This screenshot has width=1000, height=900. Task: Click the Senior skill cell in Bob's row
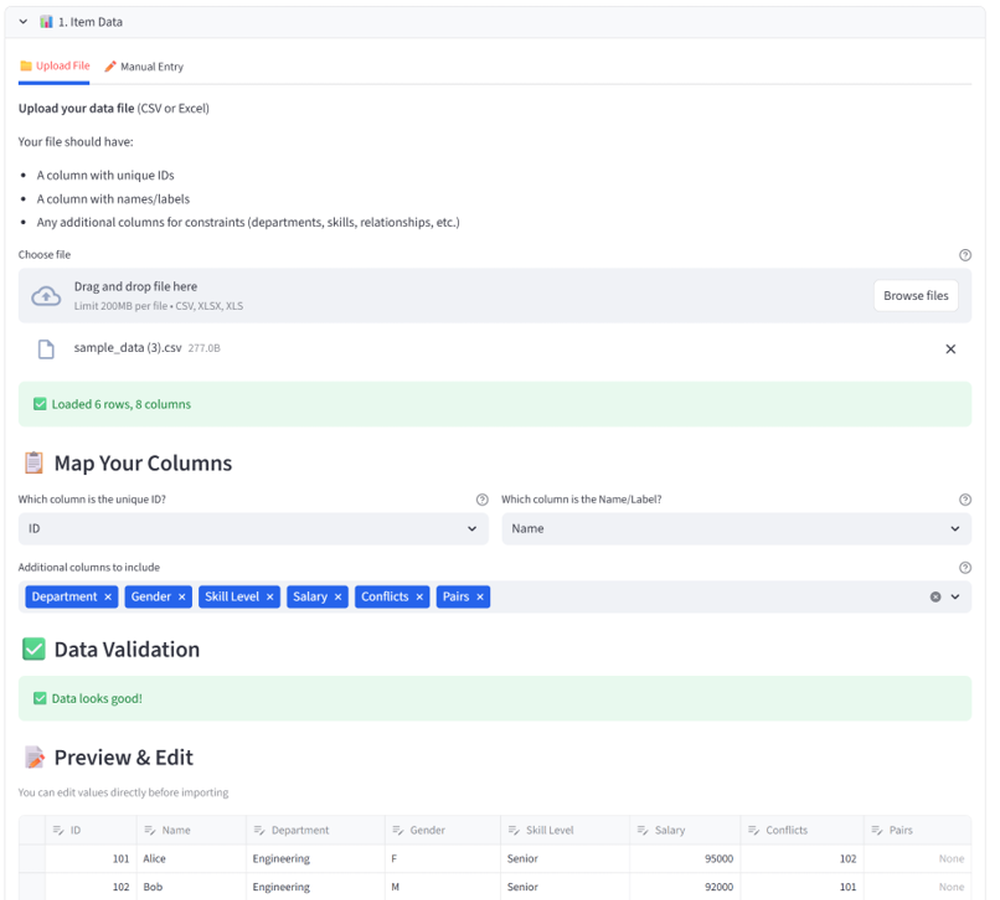(565, 887)
